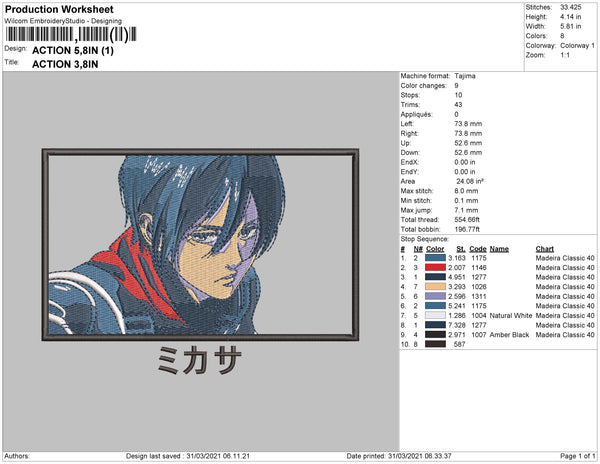This screenshot has width=600, height=464.
Task: Click the Chart column header
Action: tap(545, 249)
